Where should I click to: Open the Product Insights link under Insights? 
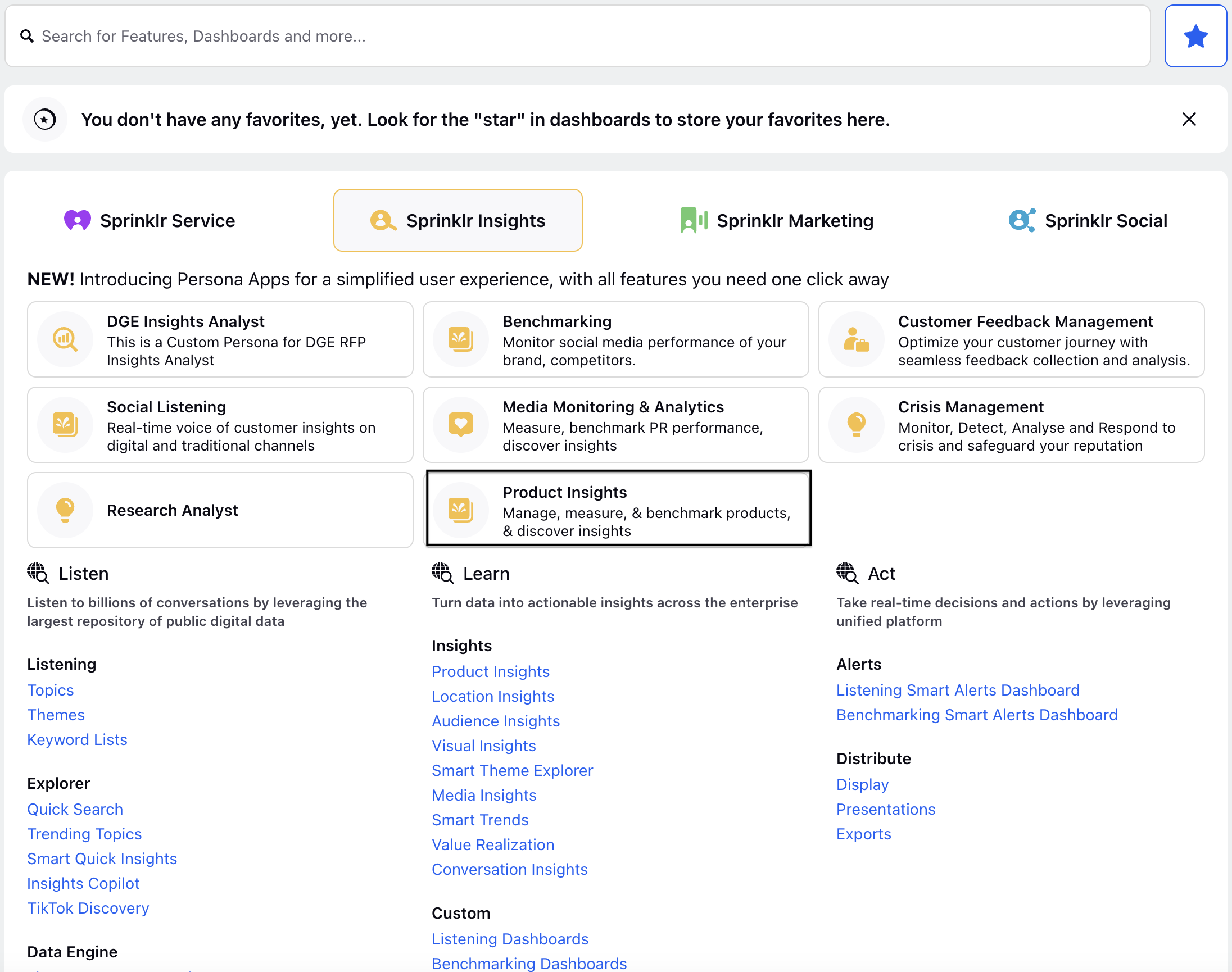click(x=491, y=671)
